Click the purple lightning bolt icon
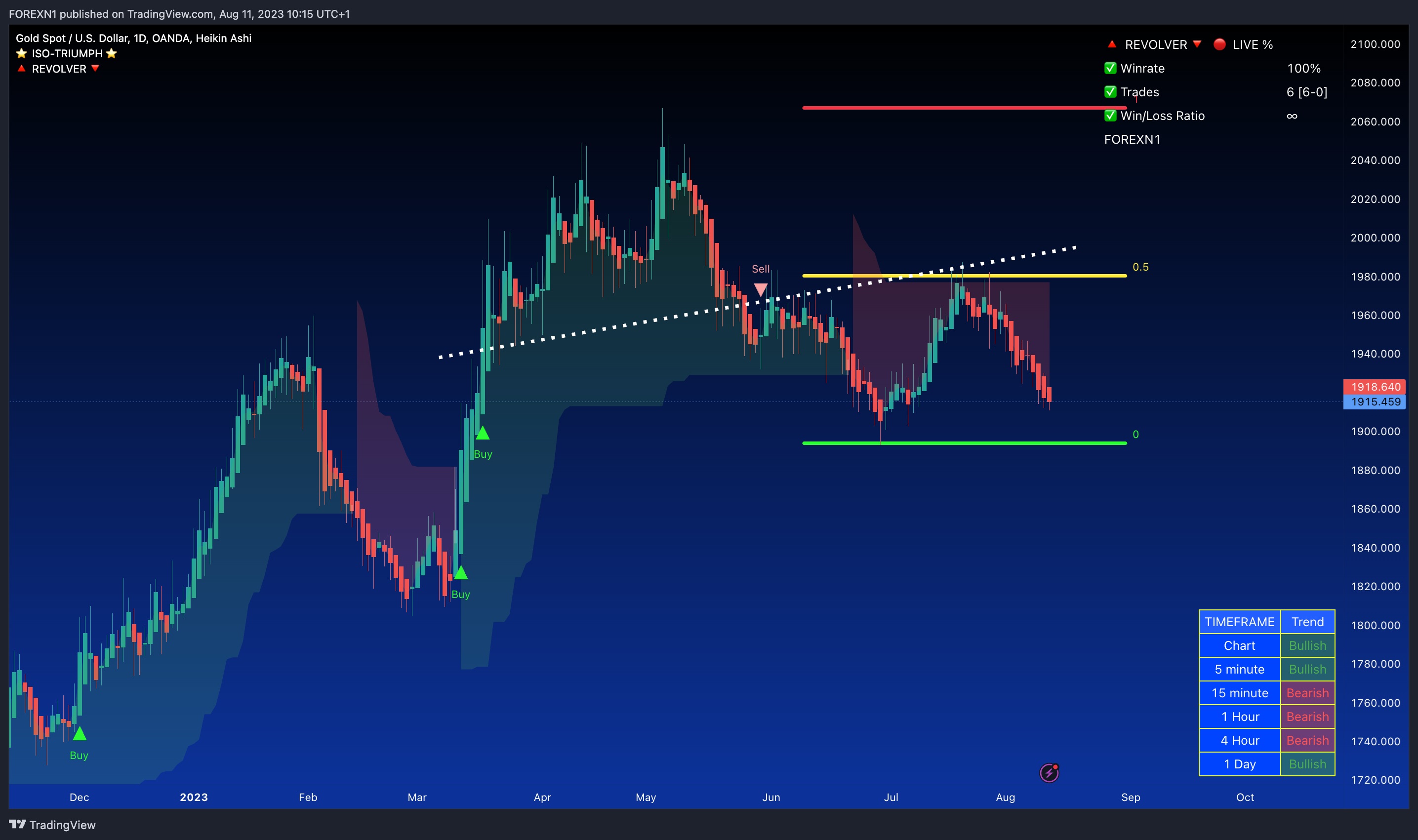 tap(1049, 773)
